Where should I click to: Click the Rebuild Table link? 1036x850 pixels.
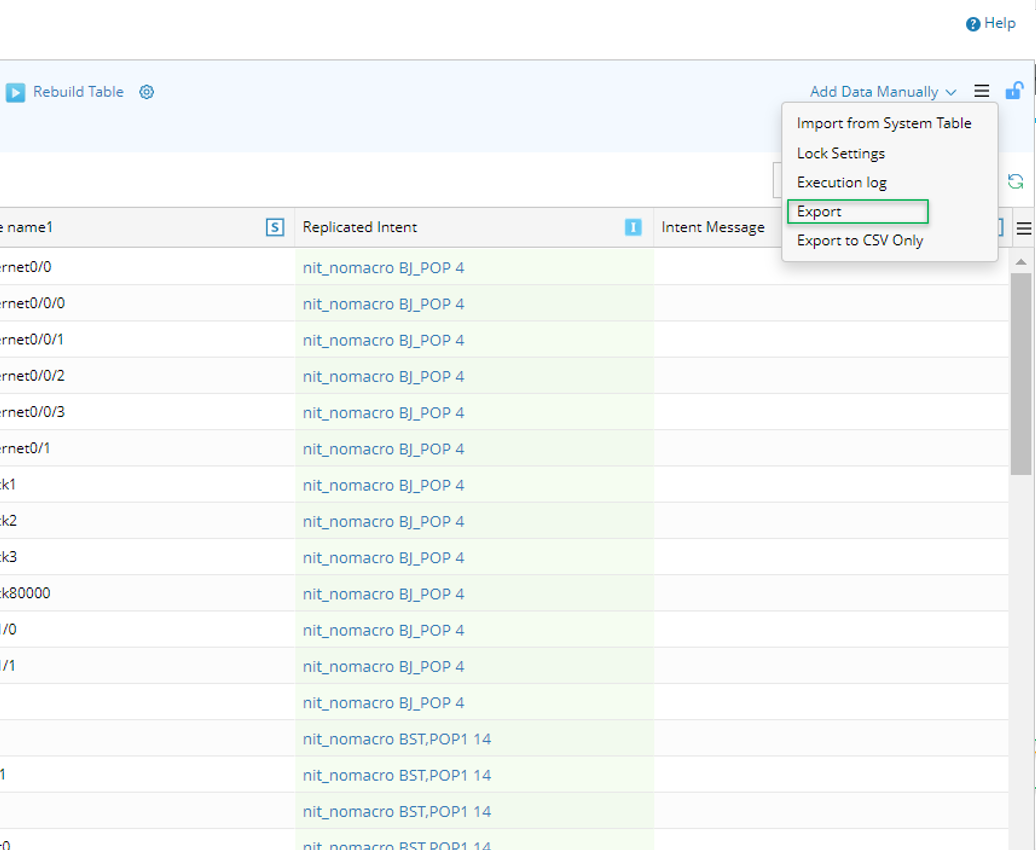click(x=78, y=92)
